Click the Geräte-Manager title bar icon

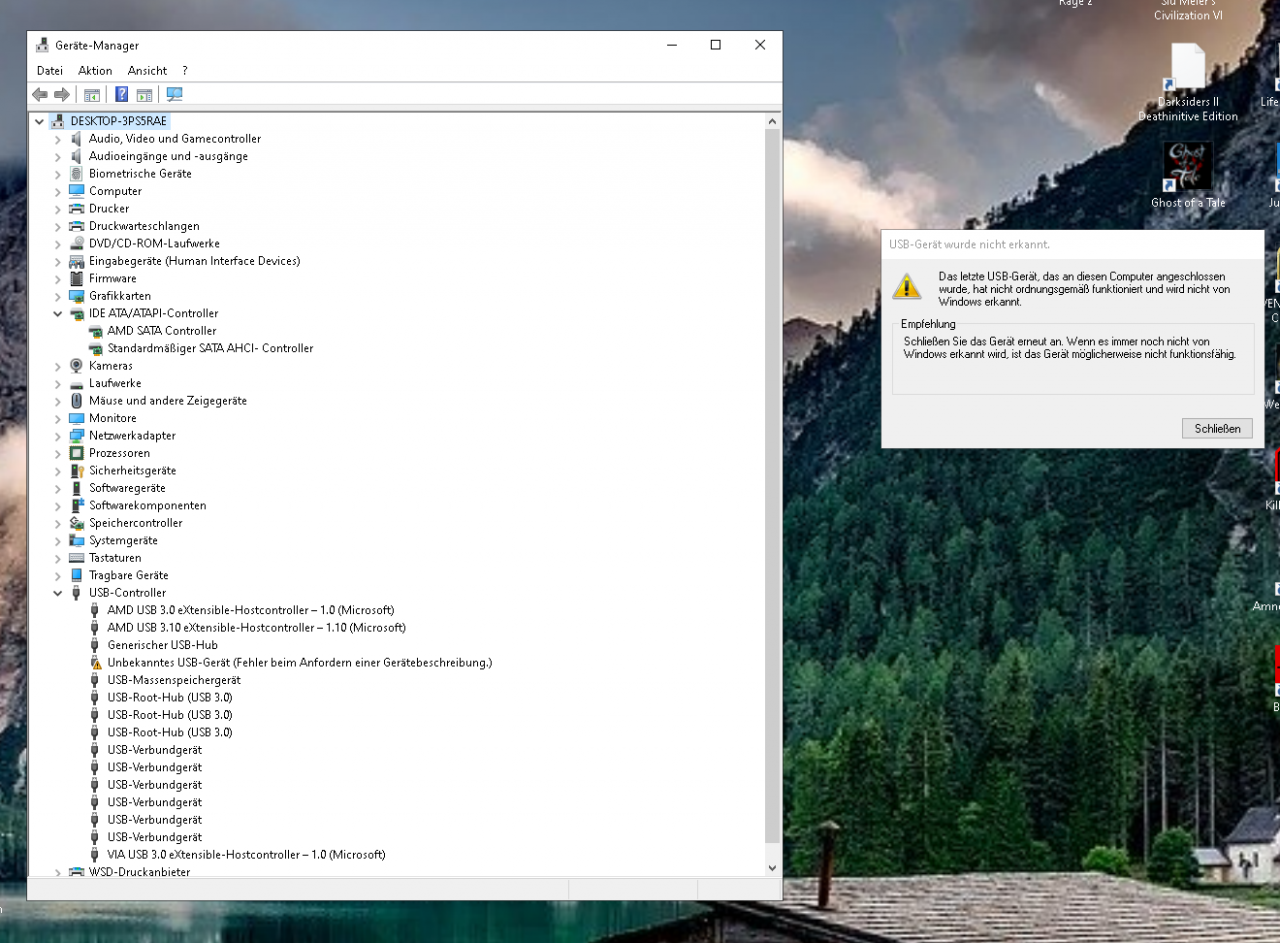click(x=43, y=45)
